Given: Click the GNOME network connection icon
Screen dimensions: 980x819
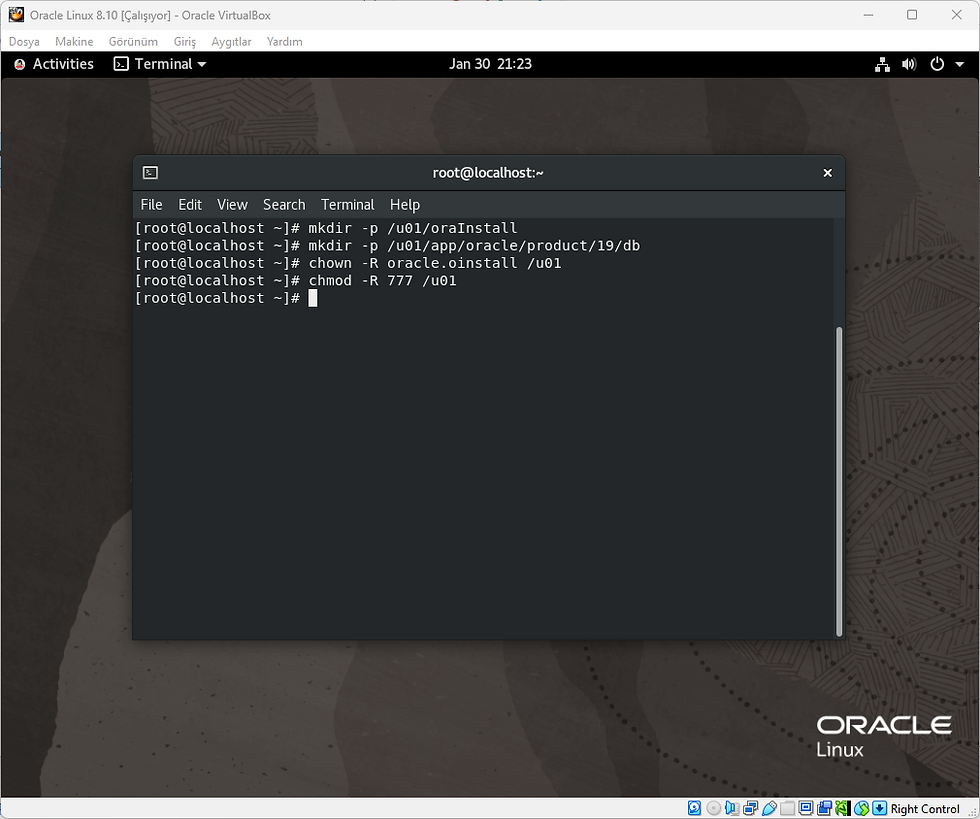Looking at the screenshot, I should pyautogui.click(x=882, y=64).
